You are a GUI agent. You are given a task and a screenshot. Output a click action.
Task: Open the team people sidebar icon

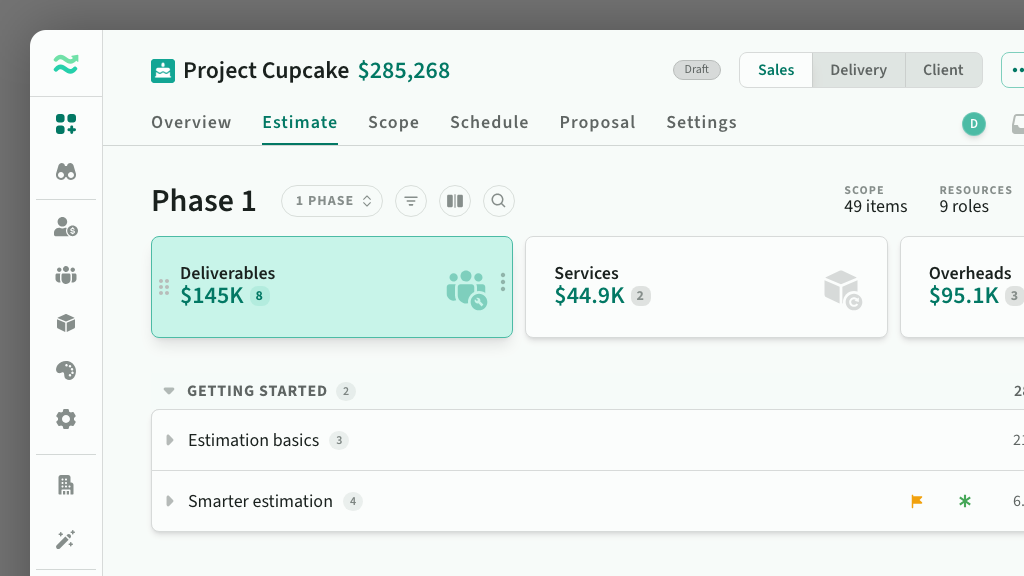point(66,275)
